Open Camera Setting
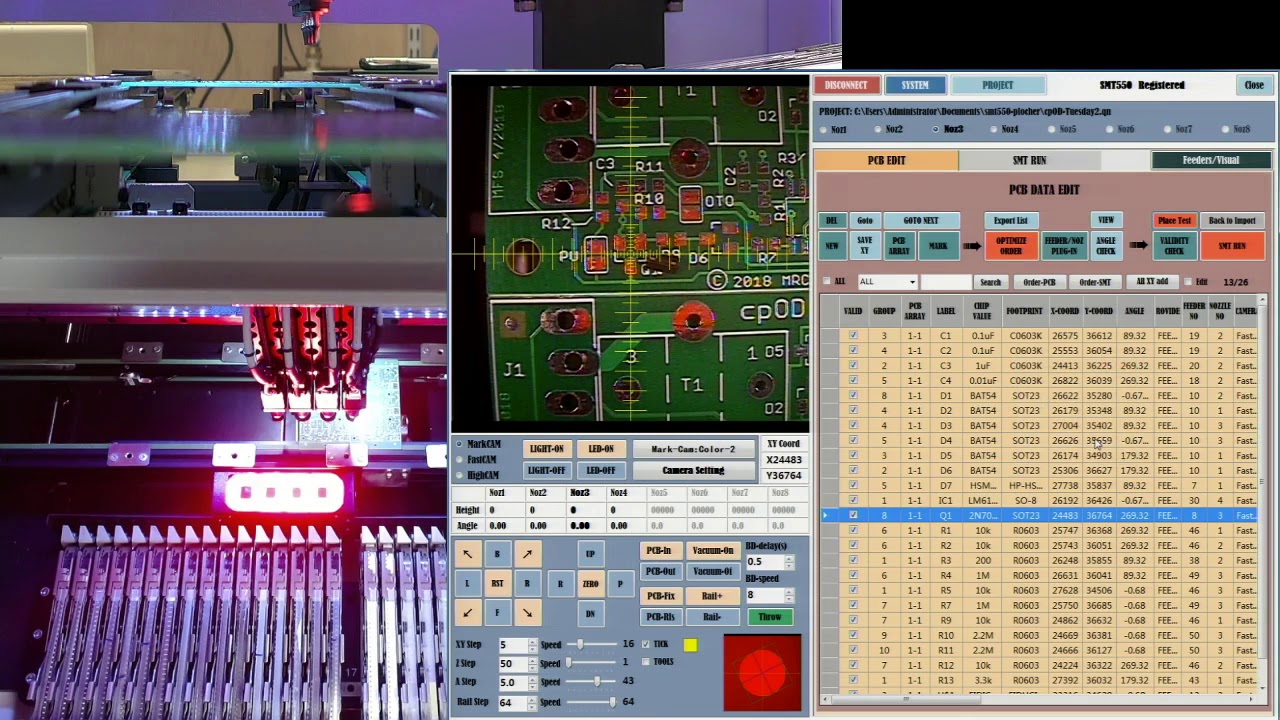Image resolution: width=1280 pixels, height=720 pixels. tap(693, 470)
